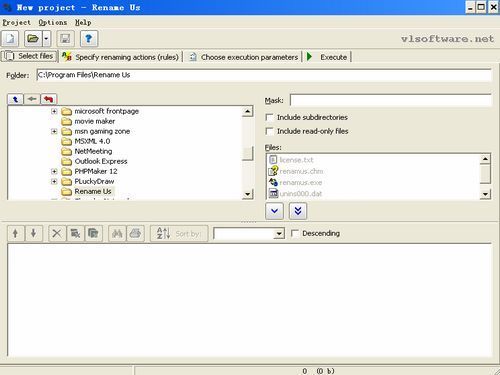500x375 pixels.
Task: Create a new project with toolbar icon
Action: (x=10, y=39)
